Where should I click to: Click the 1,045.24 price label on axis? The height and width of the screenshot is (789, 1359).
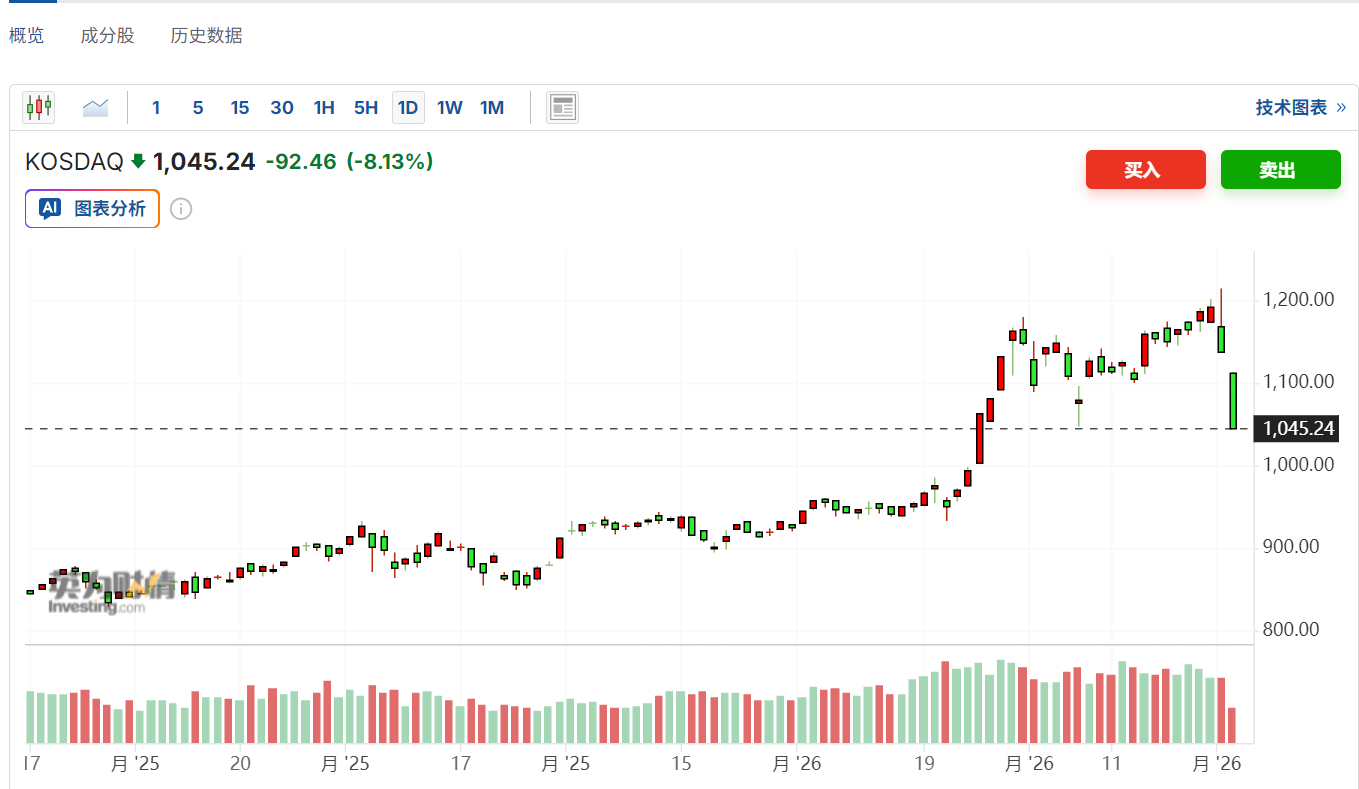[x=1298, y=429]
